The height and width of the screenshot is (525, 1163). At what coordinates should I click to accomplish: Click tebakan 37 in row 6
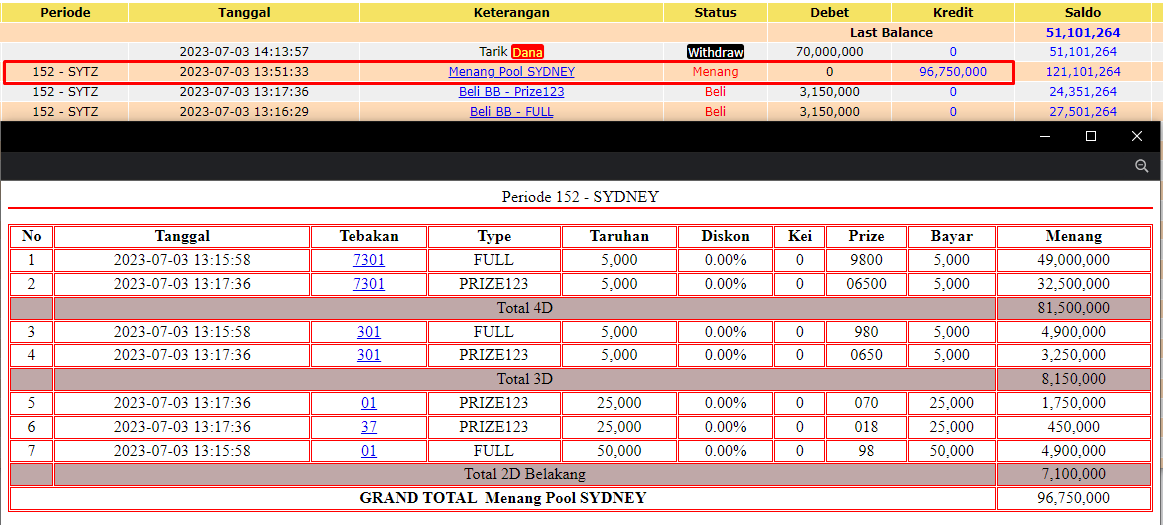tap(369, 427)
